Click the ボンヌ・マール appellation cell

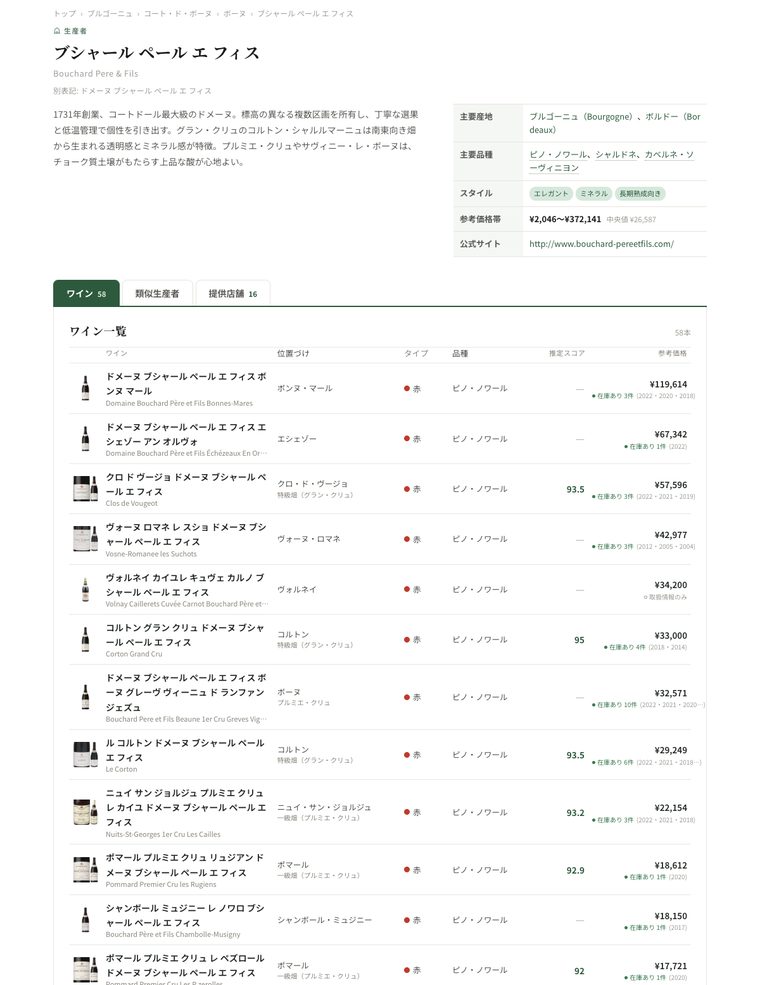click(x=305, y=388)
